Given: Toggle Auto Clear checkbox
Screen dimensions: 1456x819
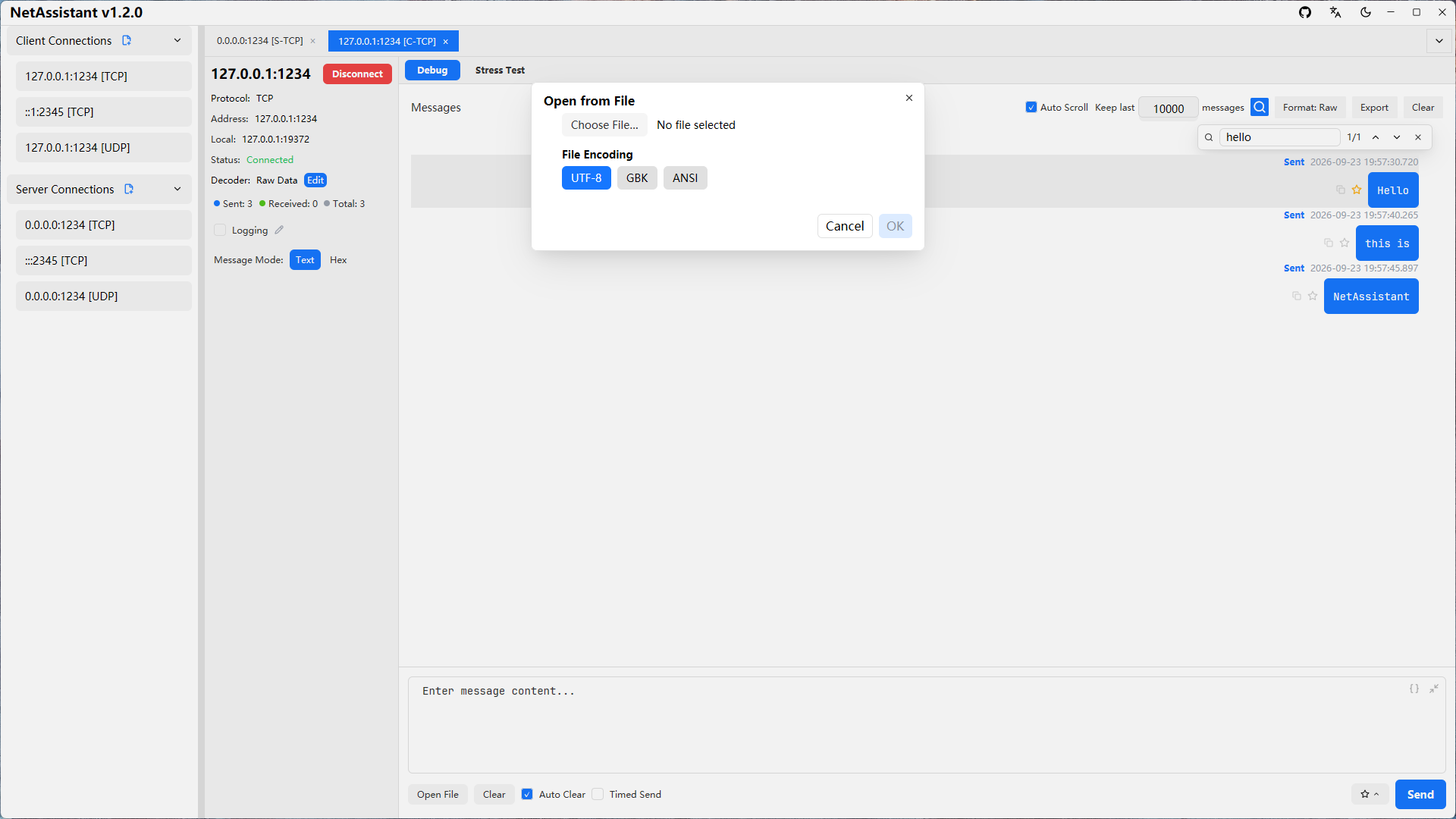Looking at the screenshot, I should 527,794.
